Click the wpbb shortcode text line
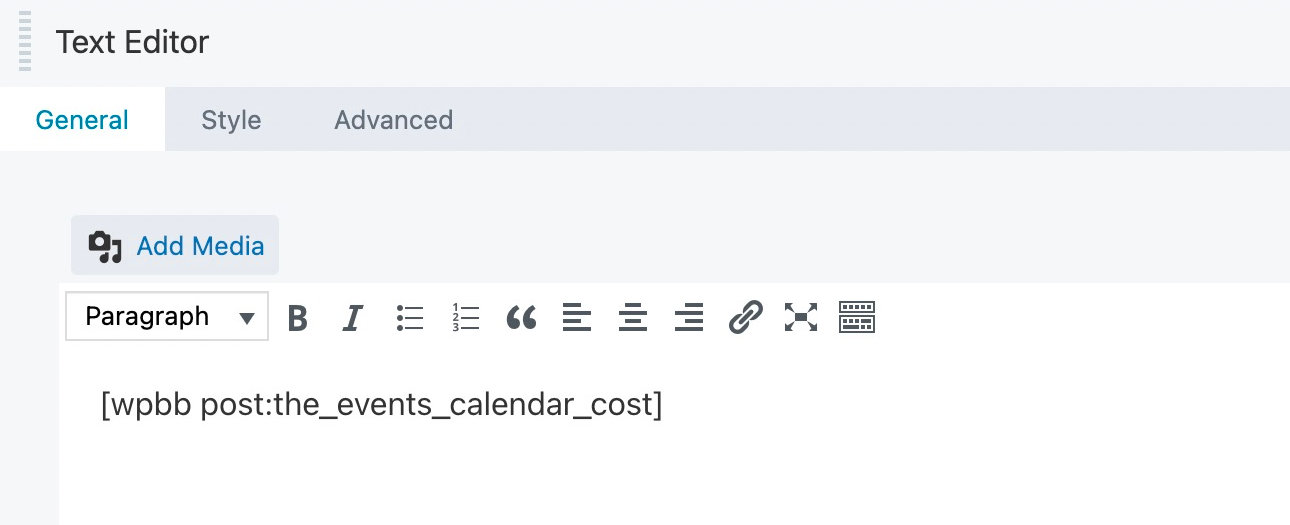This screenshot has width=1290, height=525. 381,405
